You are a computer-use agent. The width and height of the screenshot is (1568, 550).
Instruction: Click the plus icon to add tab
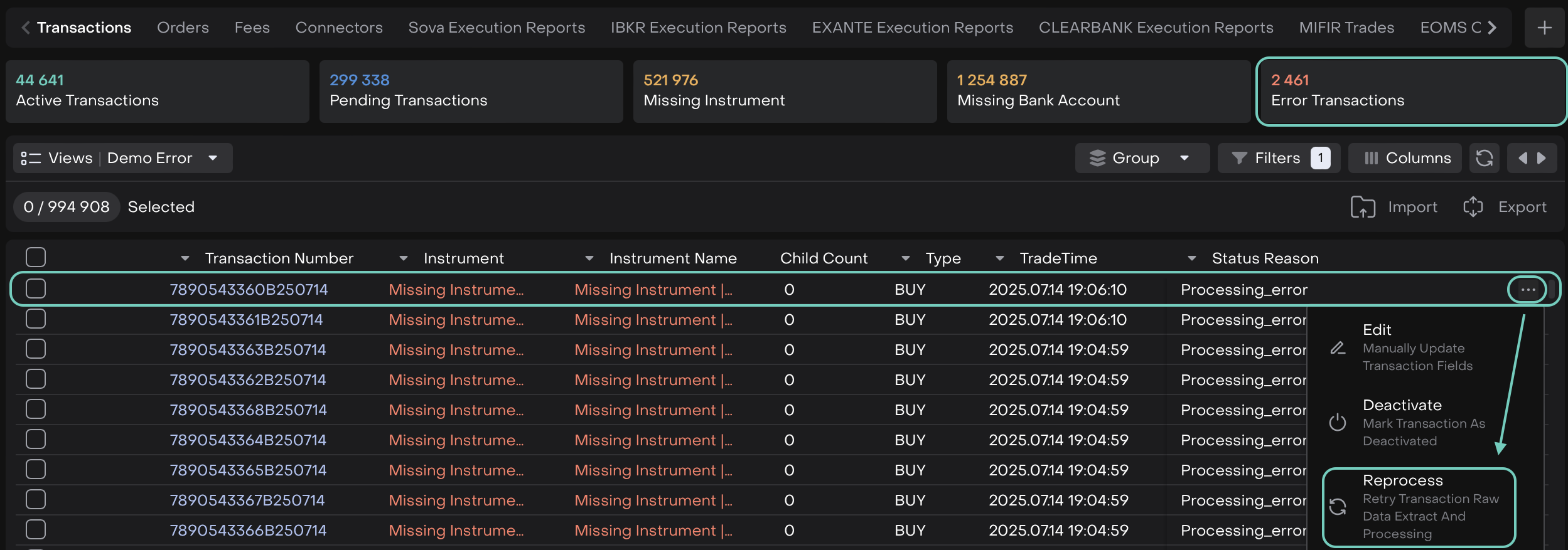tap(1544, 28)
